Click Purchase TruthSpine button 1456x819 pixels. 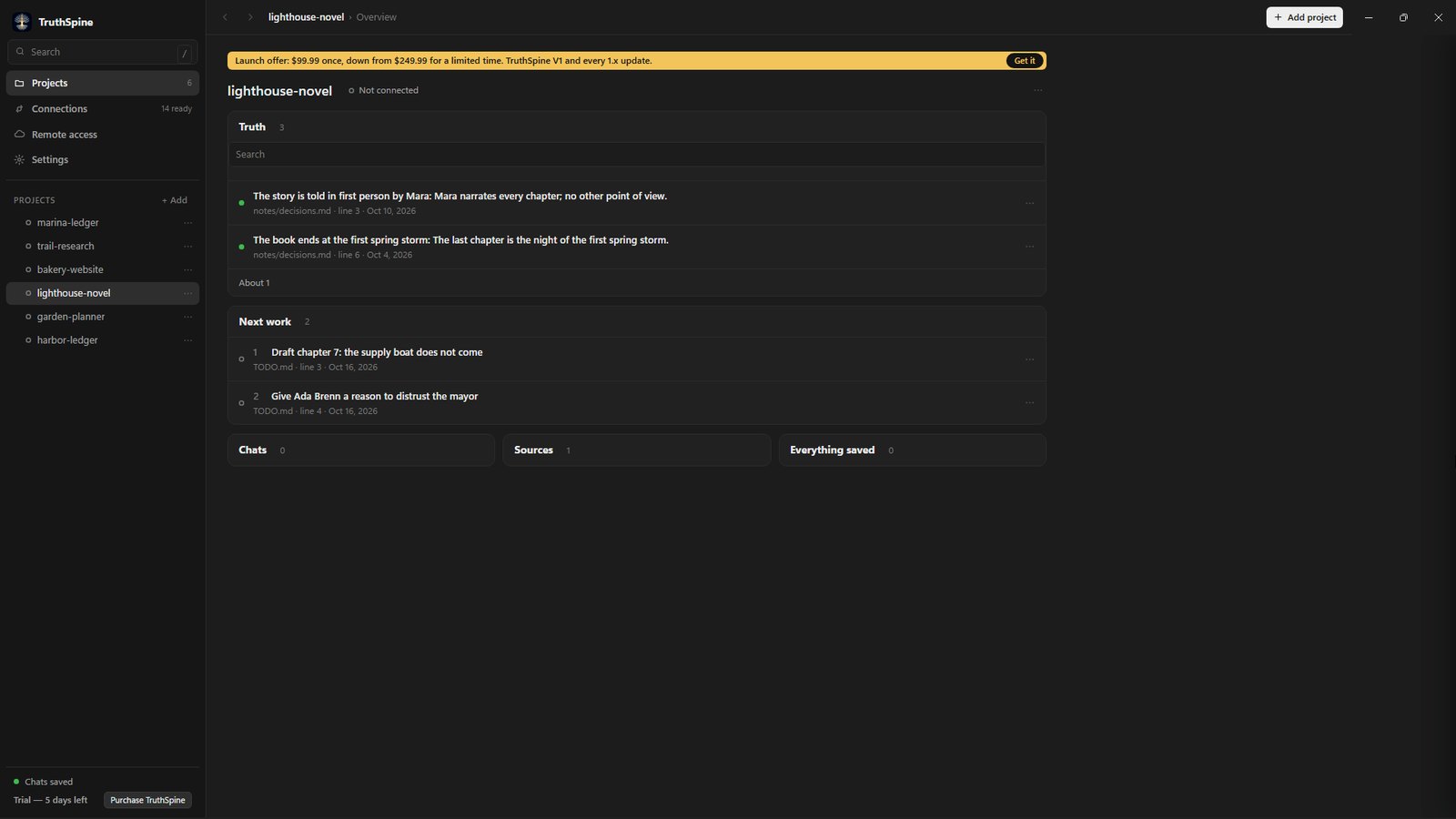pyautogui.click(x=147, y=800)
